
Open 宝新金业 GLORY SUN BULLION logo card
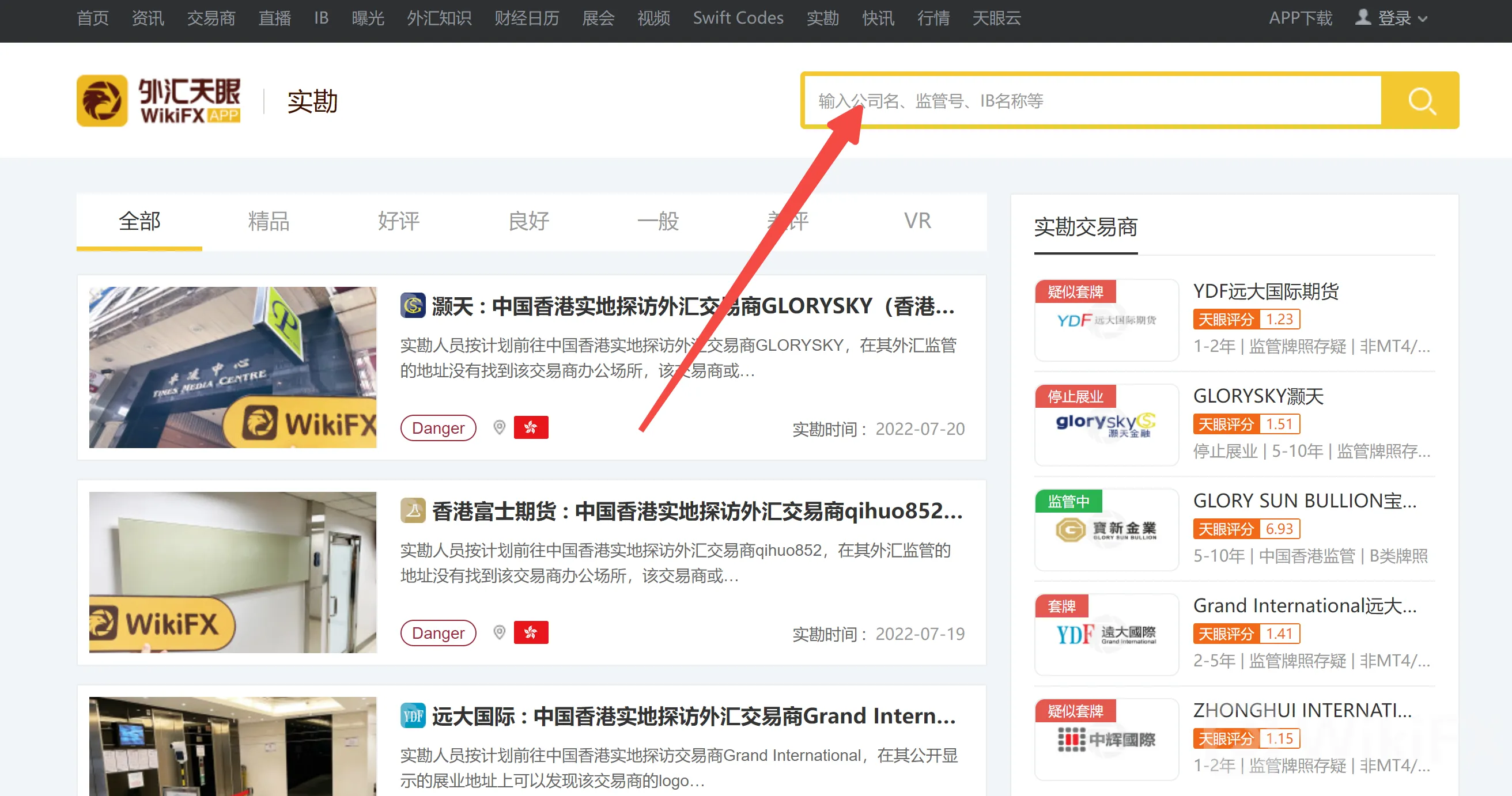[1106, 530]
